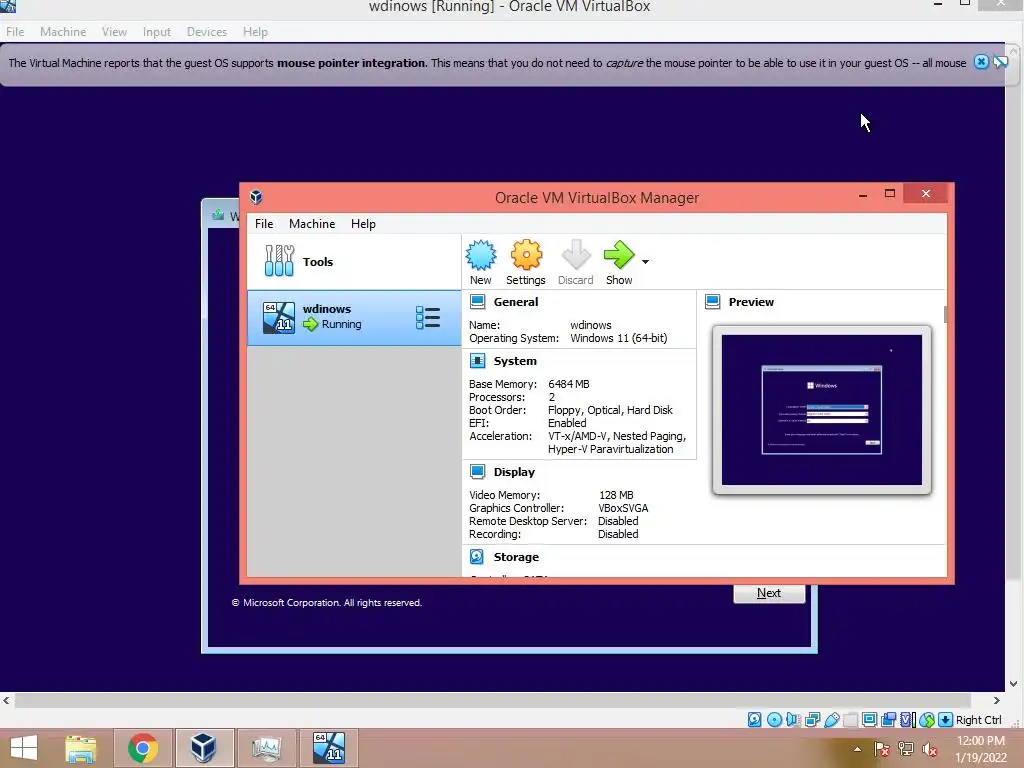Click the green Show arrow icon

[x=618, y=255]
